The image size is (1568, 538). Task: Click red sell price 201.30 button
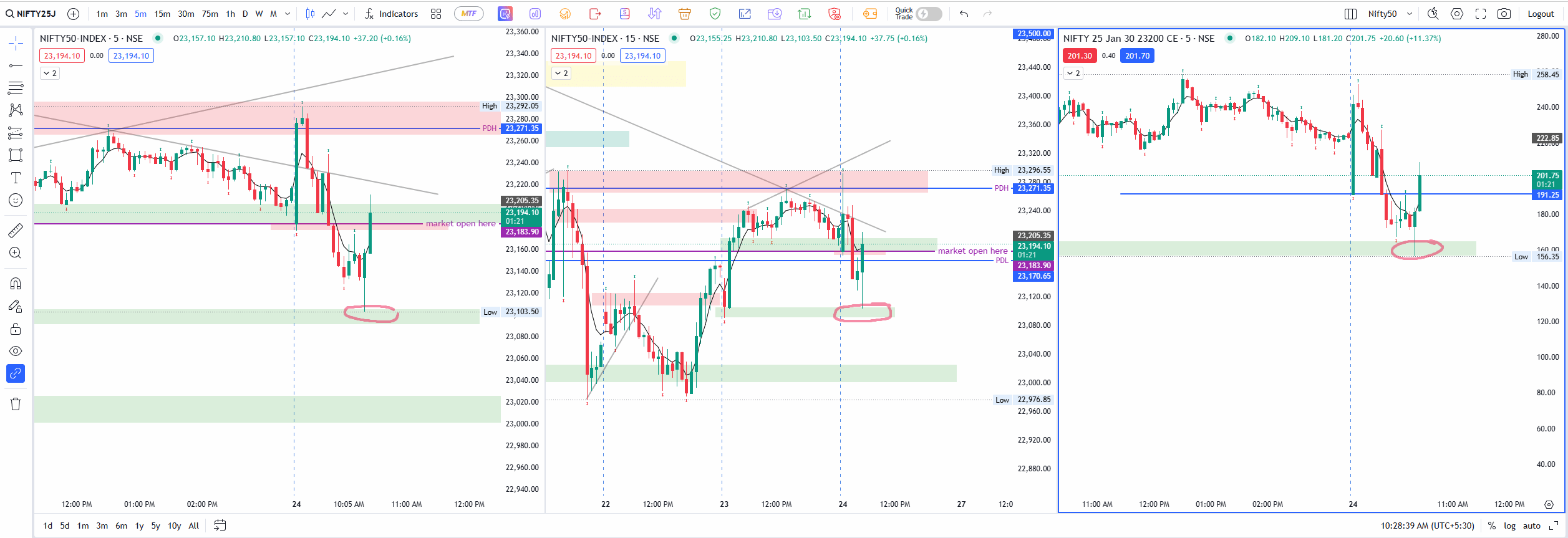pyautogui.click(x=1080, y=55)
